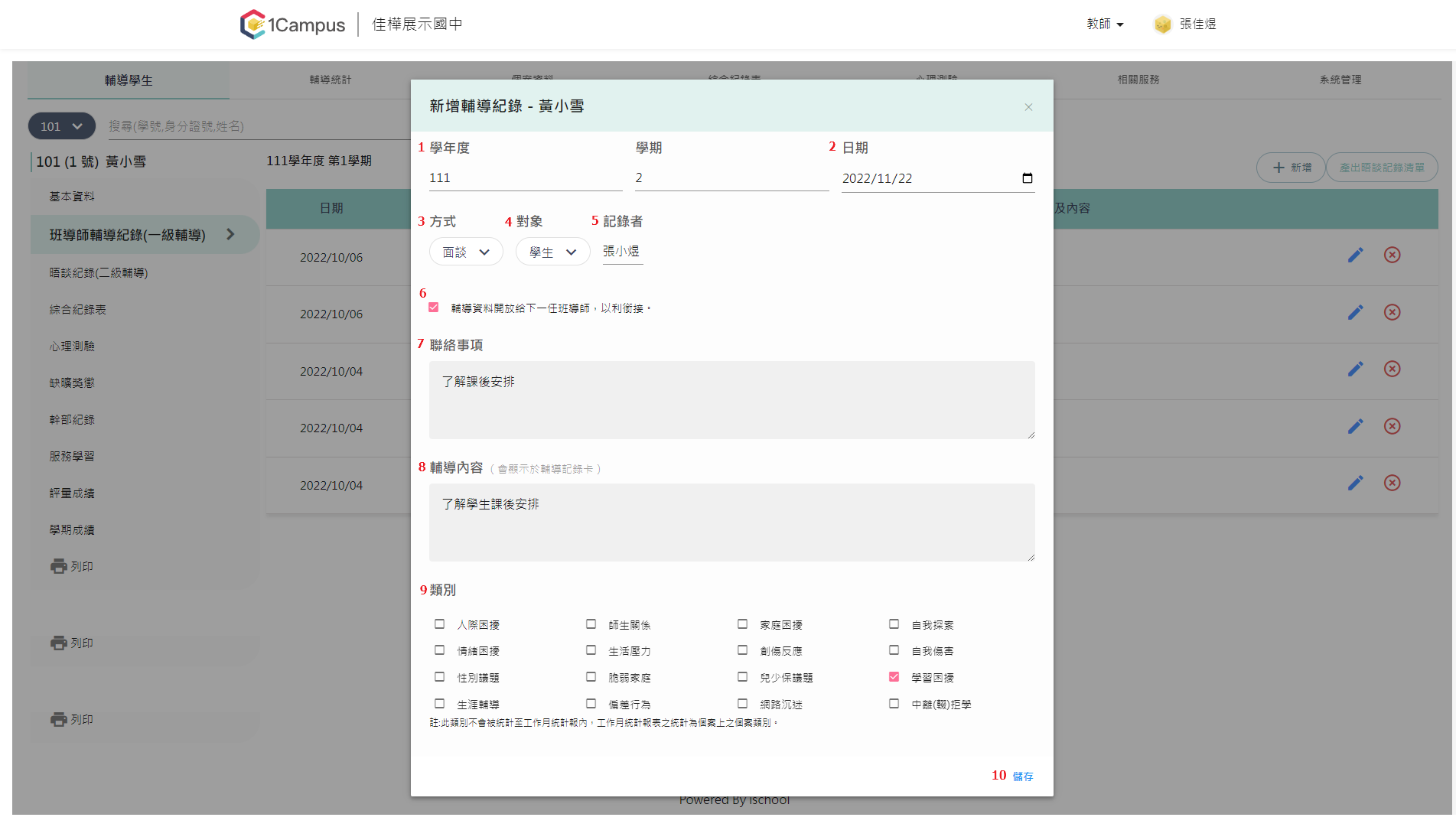Edit the first 2022/10/06 record
Viewport: 1456px width, 827px height.
(x=1355, y=256)
